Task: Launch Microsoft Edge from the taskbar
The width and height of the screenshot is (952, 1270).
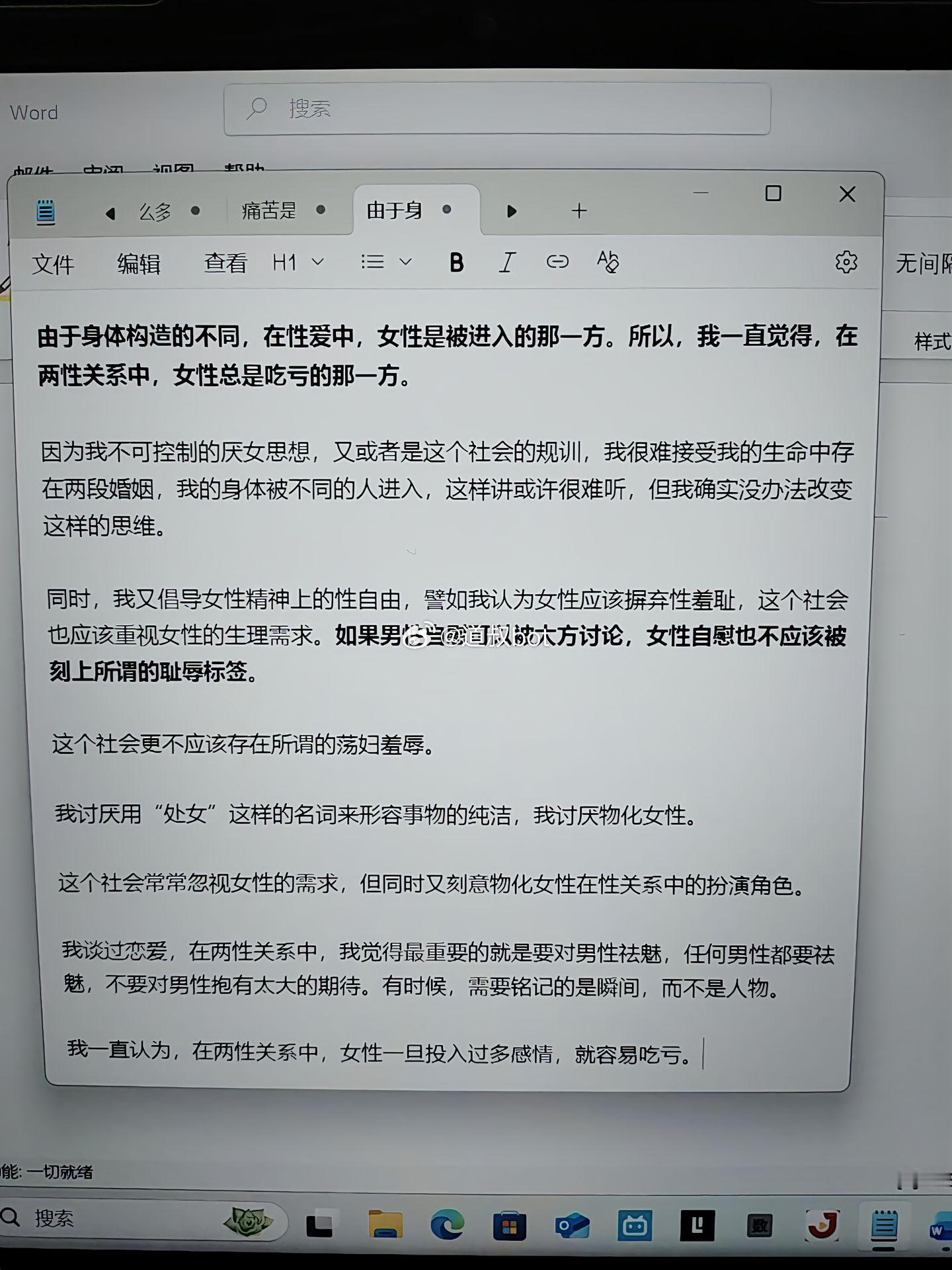Action: click(447, 1226)
